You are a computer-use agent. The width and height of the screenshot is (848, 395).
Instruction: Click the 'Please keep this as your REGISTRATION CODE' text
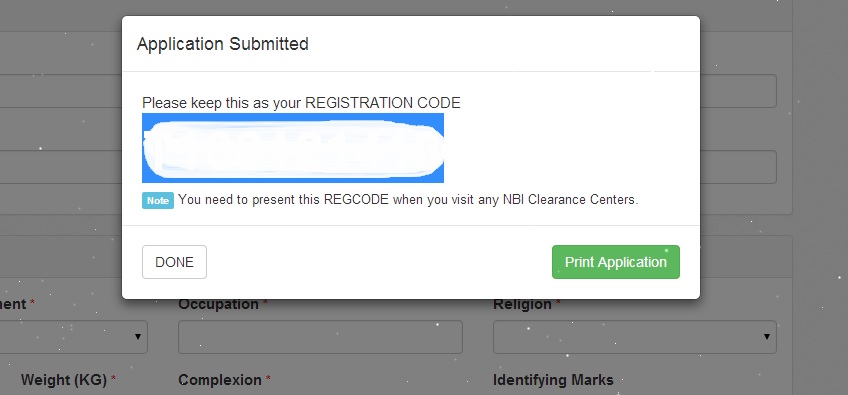tap(301, 103)
